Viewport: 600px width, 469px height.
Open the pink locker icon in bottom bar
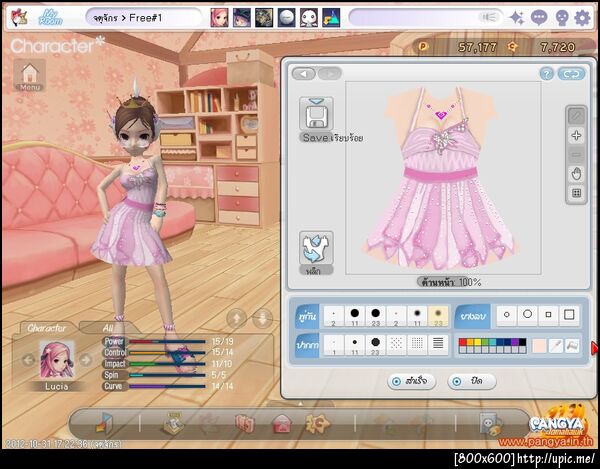[245, 424]
